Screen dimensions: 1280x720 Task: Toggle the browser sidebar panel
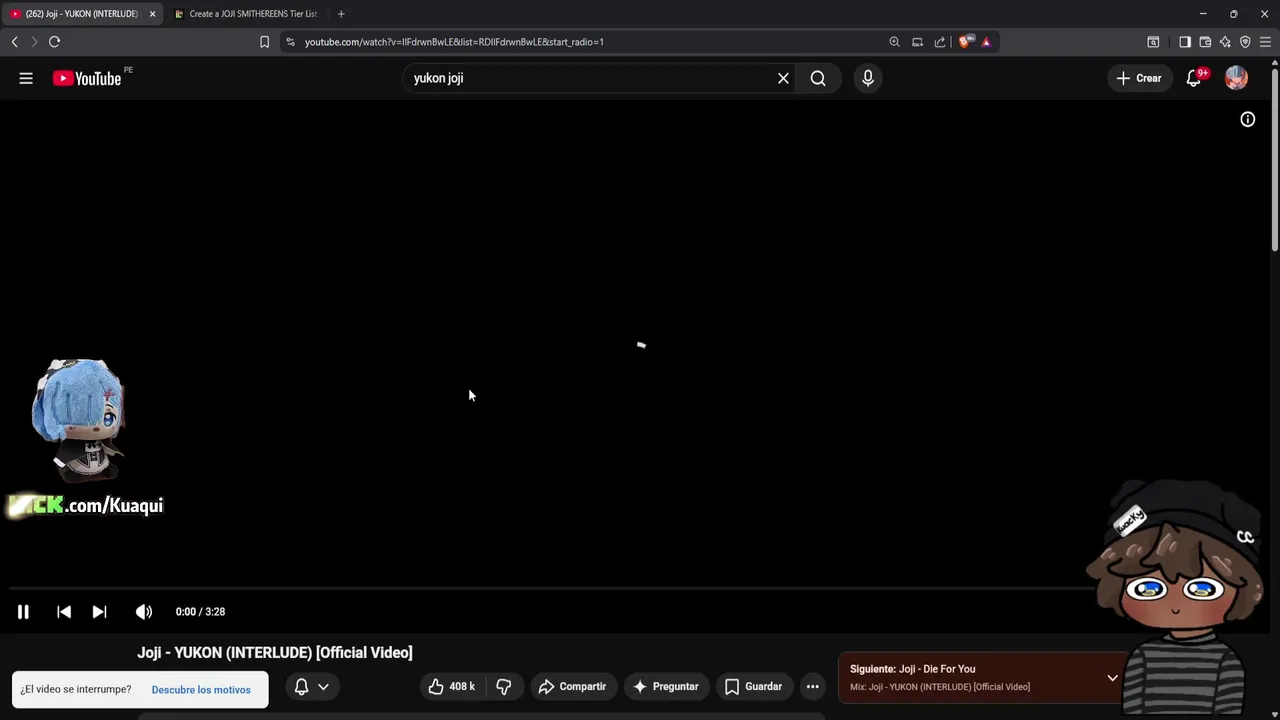pos(1185,42)
